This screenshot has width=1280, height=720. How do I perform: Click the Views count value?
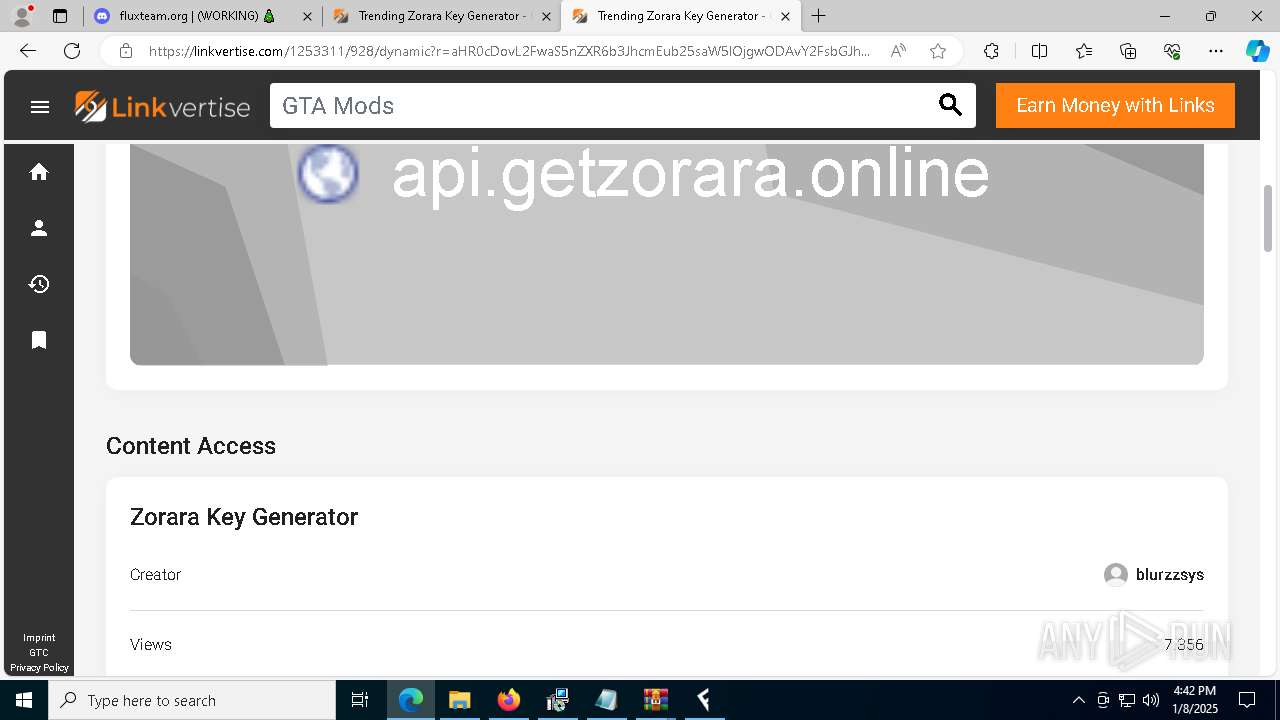[1183, 645]
